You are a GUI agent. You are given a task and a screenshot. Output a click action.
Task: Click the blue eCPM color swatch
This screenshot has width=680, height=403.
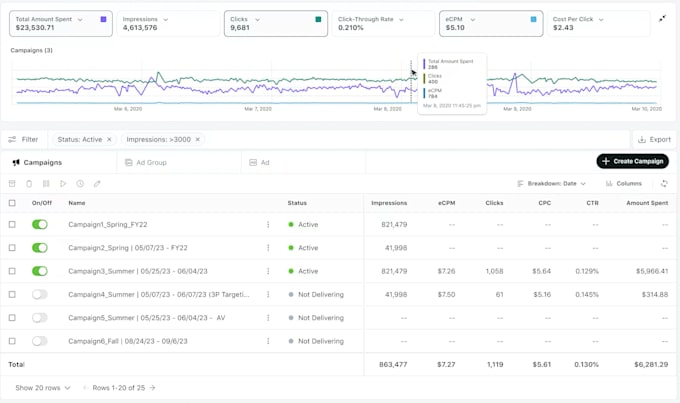pyautogui.click(x=534, y=19)
